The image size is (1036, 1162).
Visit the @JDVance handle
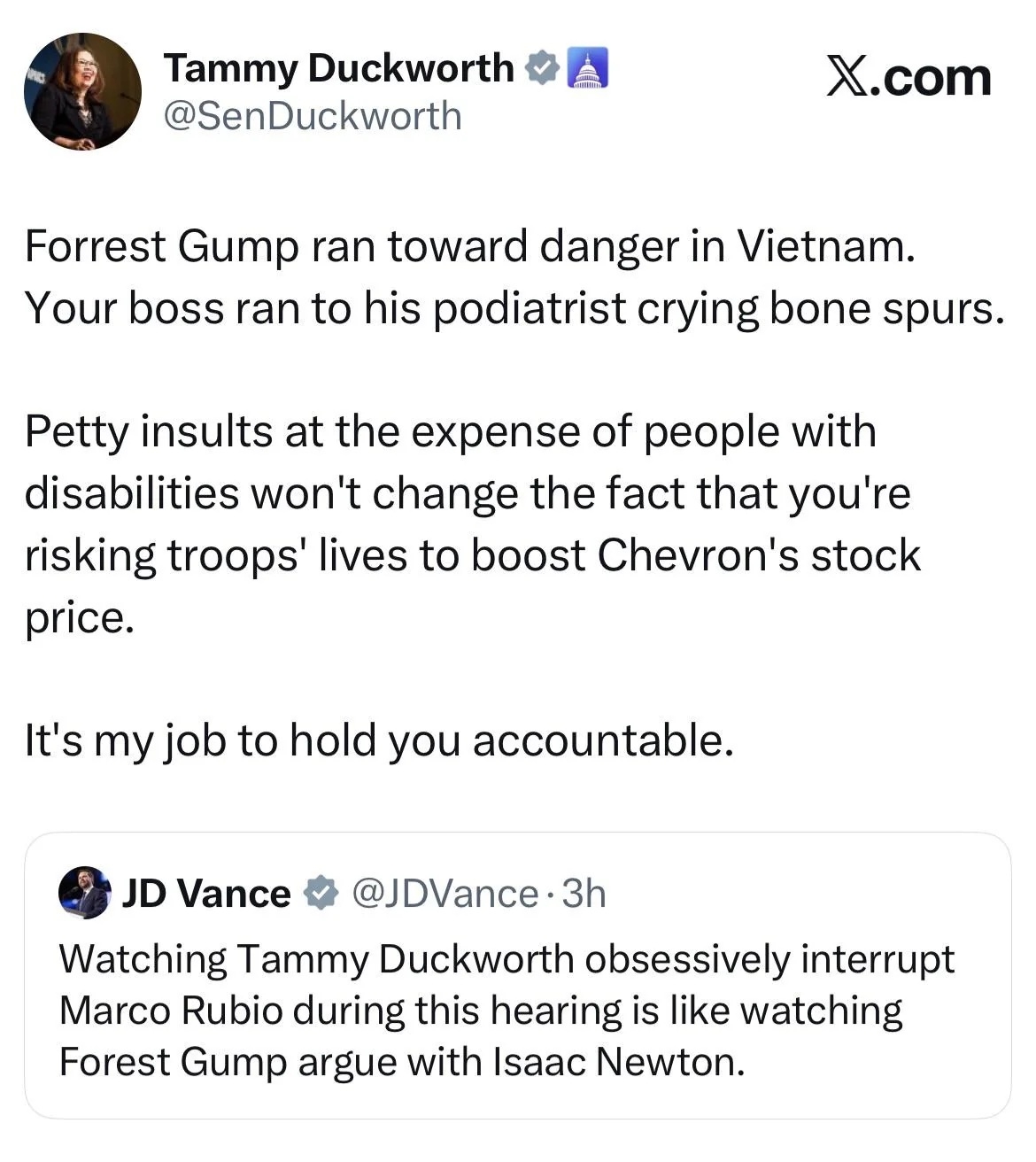click(x=445, y=894)
